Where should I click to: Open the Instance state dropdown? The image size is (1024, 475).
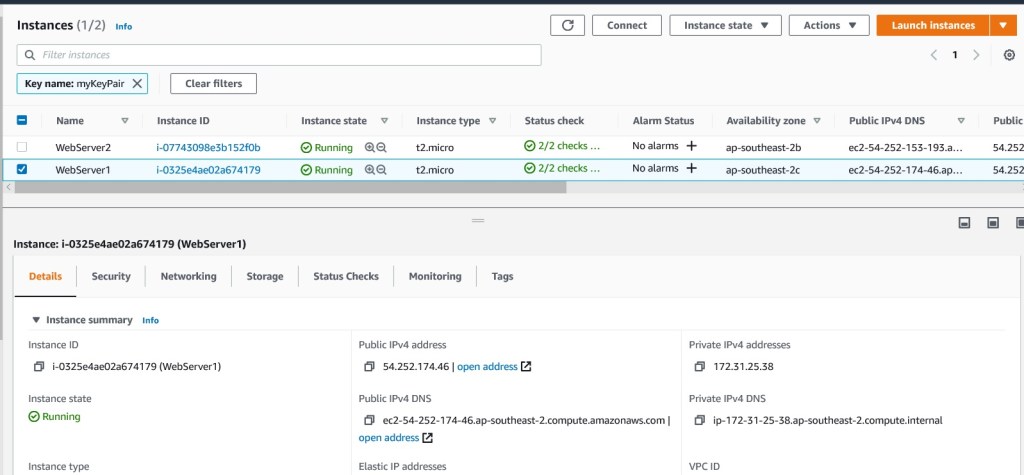[725, 26]
